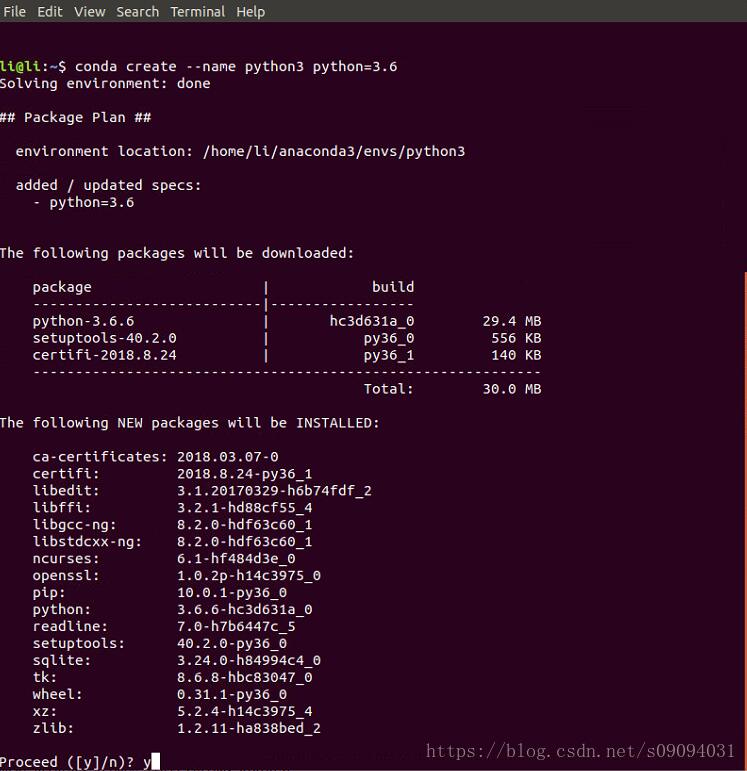Click version '6.1-hf484d3e_0'
Viewport: 747px width, 771px height.
(236, 559)
